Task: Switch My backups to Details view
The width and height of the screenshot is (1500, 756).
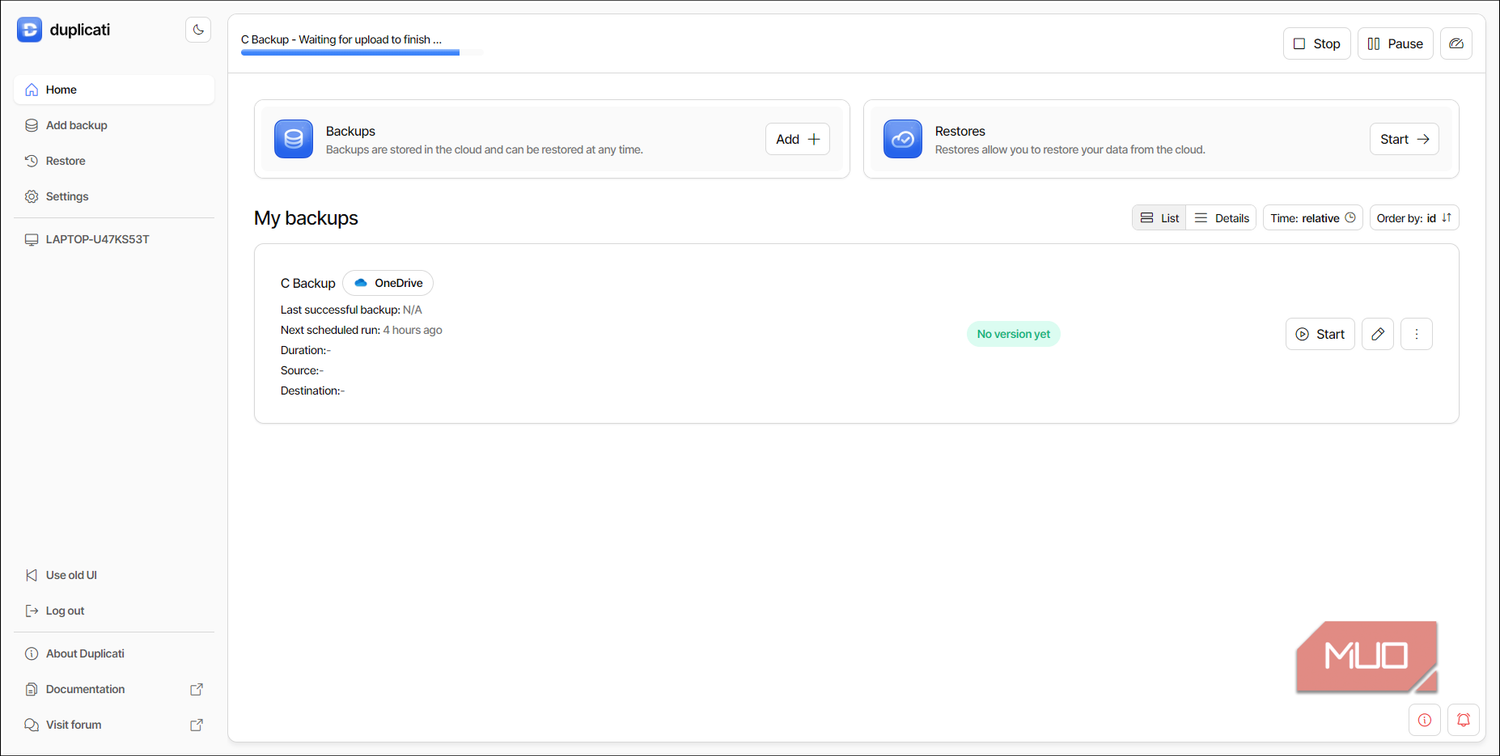Action: coord(1221,218)
